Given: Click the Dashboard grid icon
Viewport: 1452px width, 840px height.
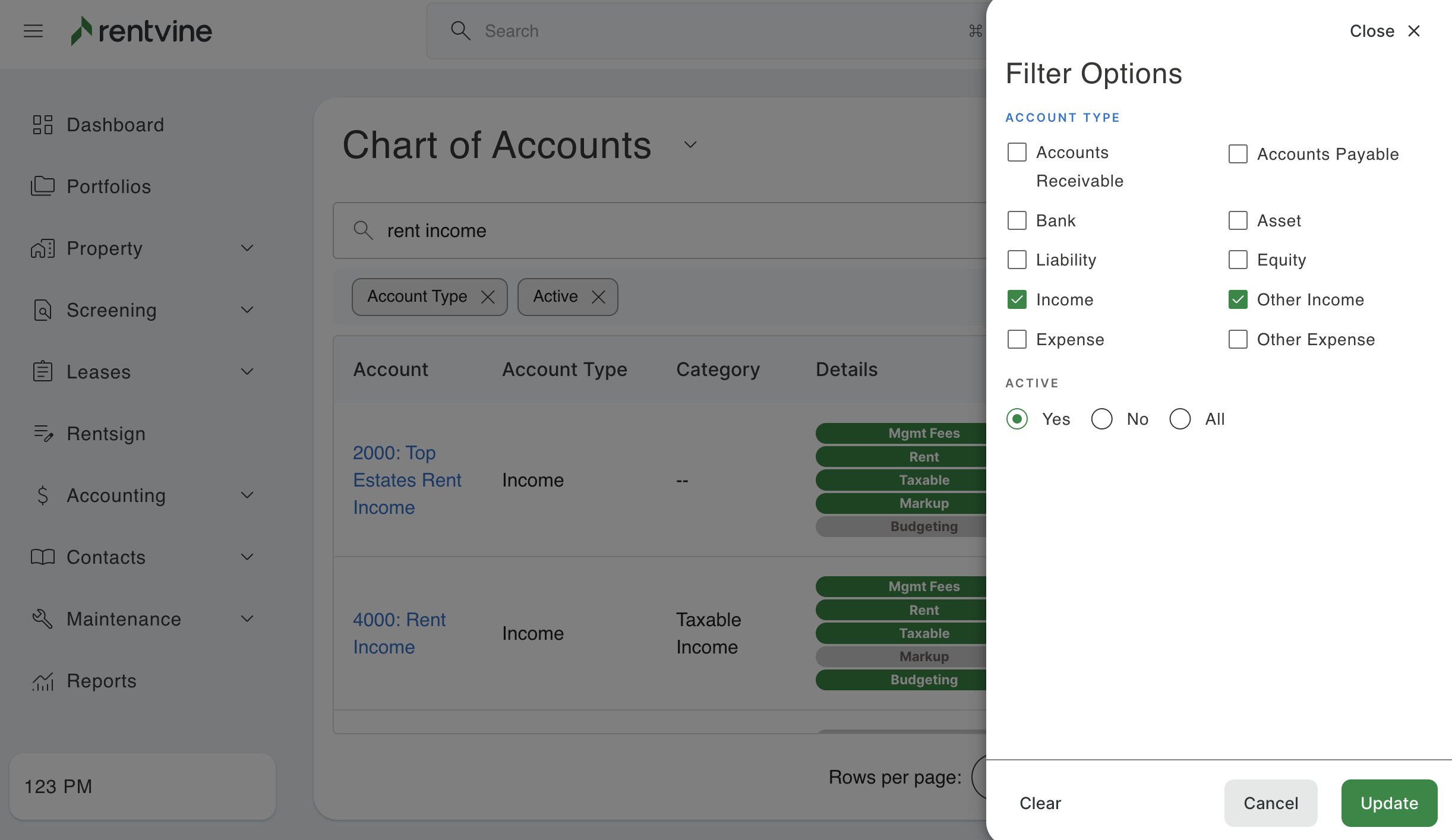Looking at the screenshot, I should 43,125.
